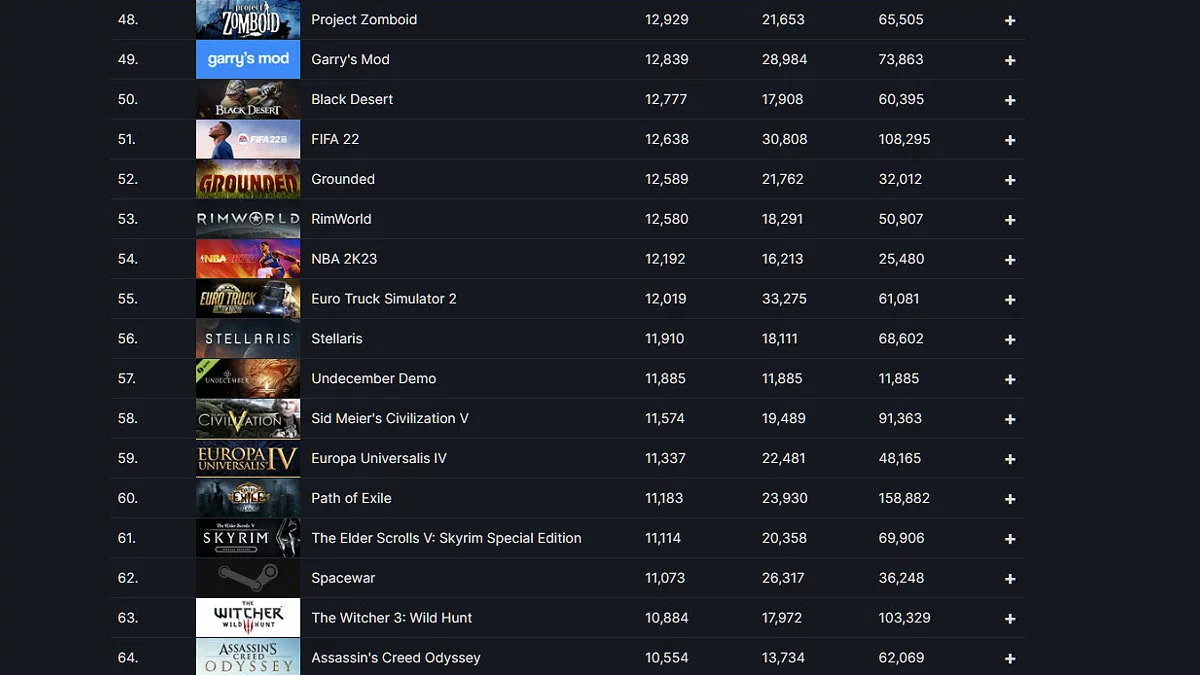Expand Garry's Mod row with plus icon

tap(1010, 60)
